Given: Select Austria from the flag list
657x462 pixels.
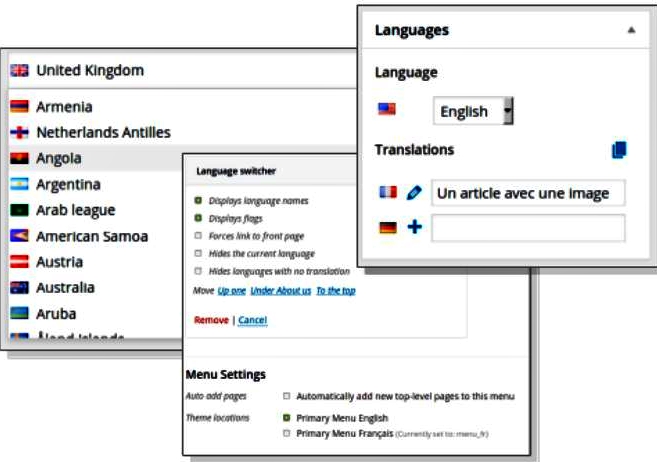Looking at the screenshot, I should point(96,262).
